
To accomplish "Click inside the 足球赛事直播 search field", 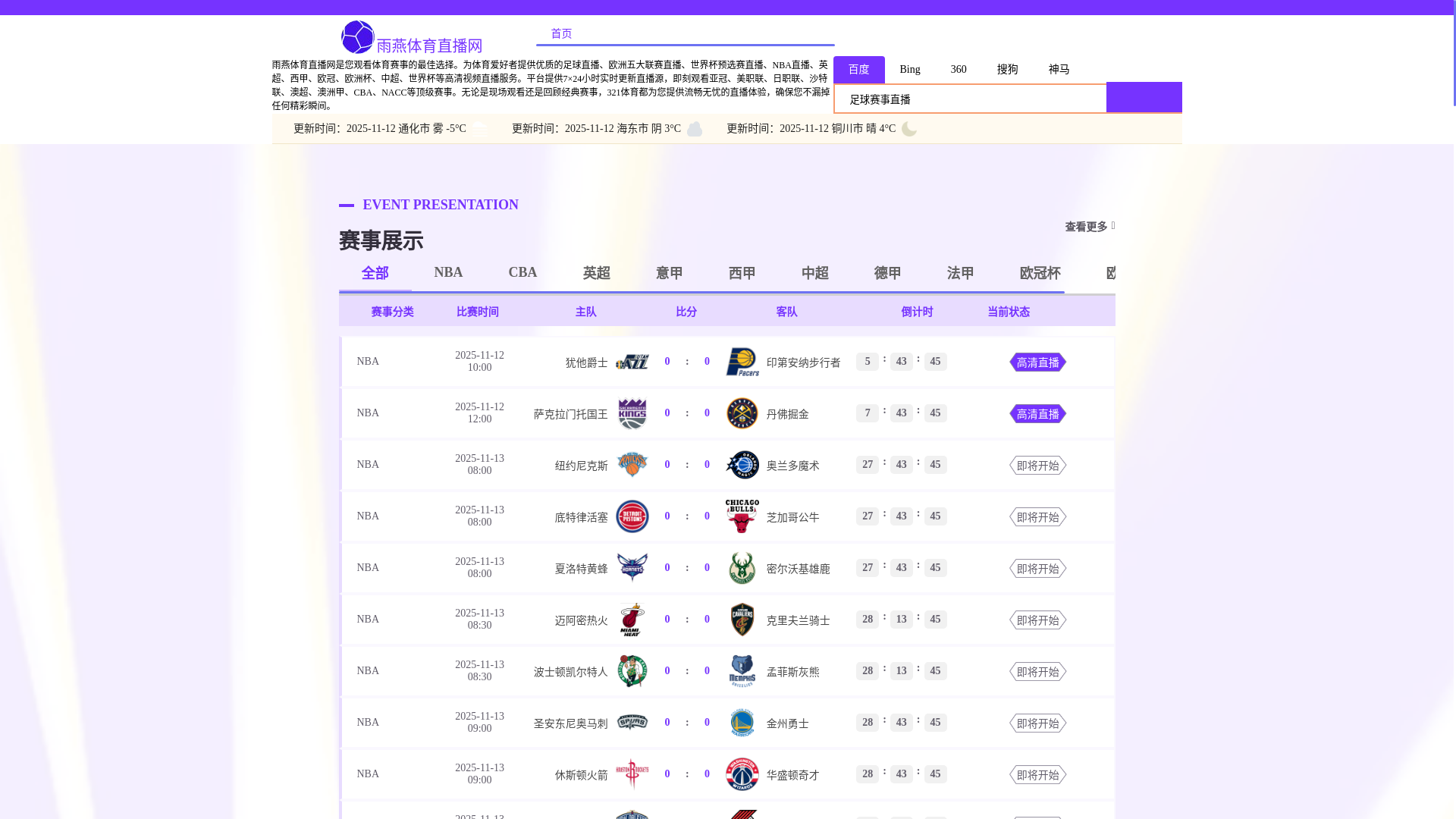I will [971, 99].
